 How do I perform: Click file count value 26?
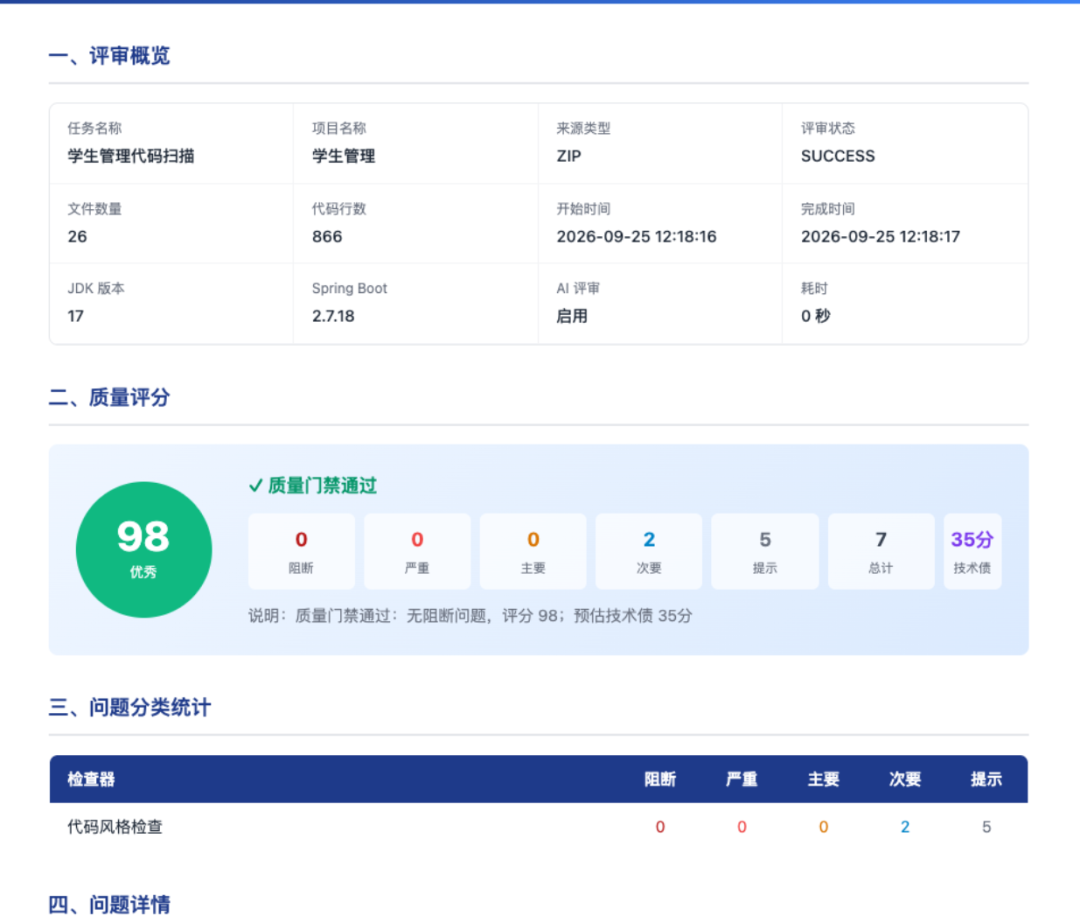[x=77, y=237]
